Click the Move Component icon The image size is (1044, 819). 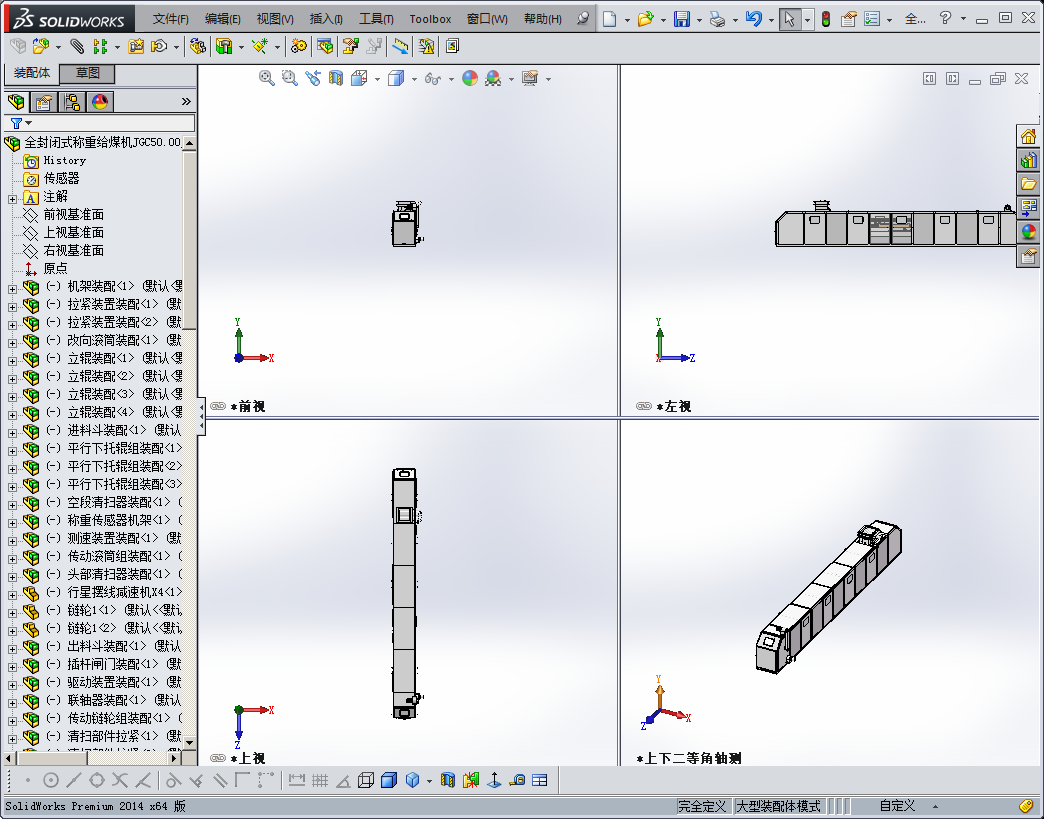pos(159,46)
